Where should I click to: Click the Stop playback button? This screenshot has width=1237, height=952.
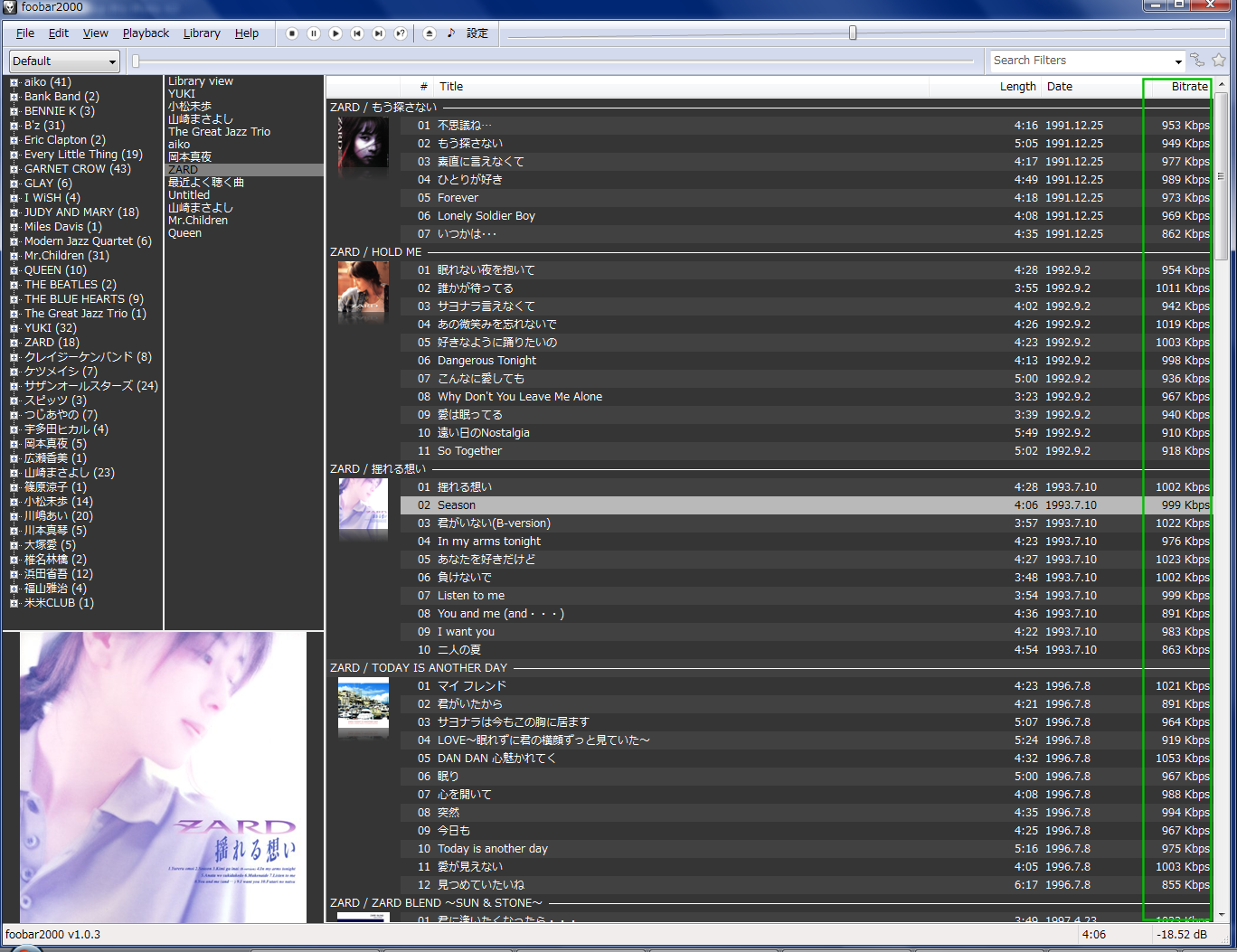coord(292,33)
